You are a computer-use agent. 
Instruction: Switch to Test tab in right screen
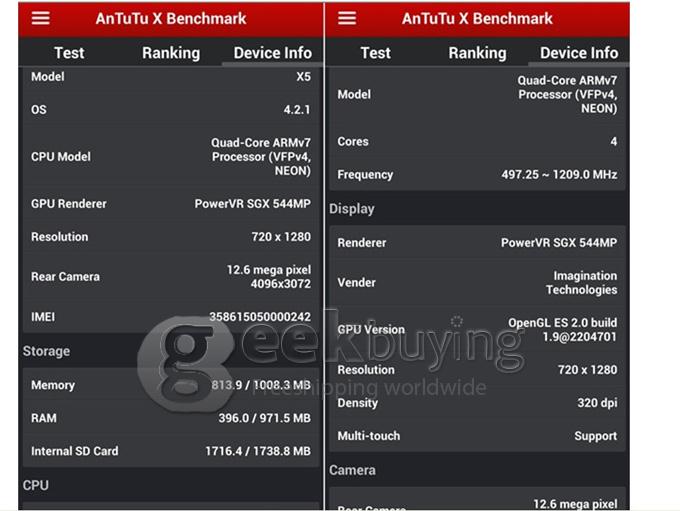pos(376,53)
